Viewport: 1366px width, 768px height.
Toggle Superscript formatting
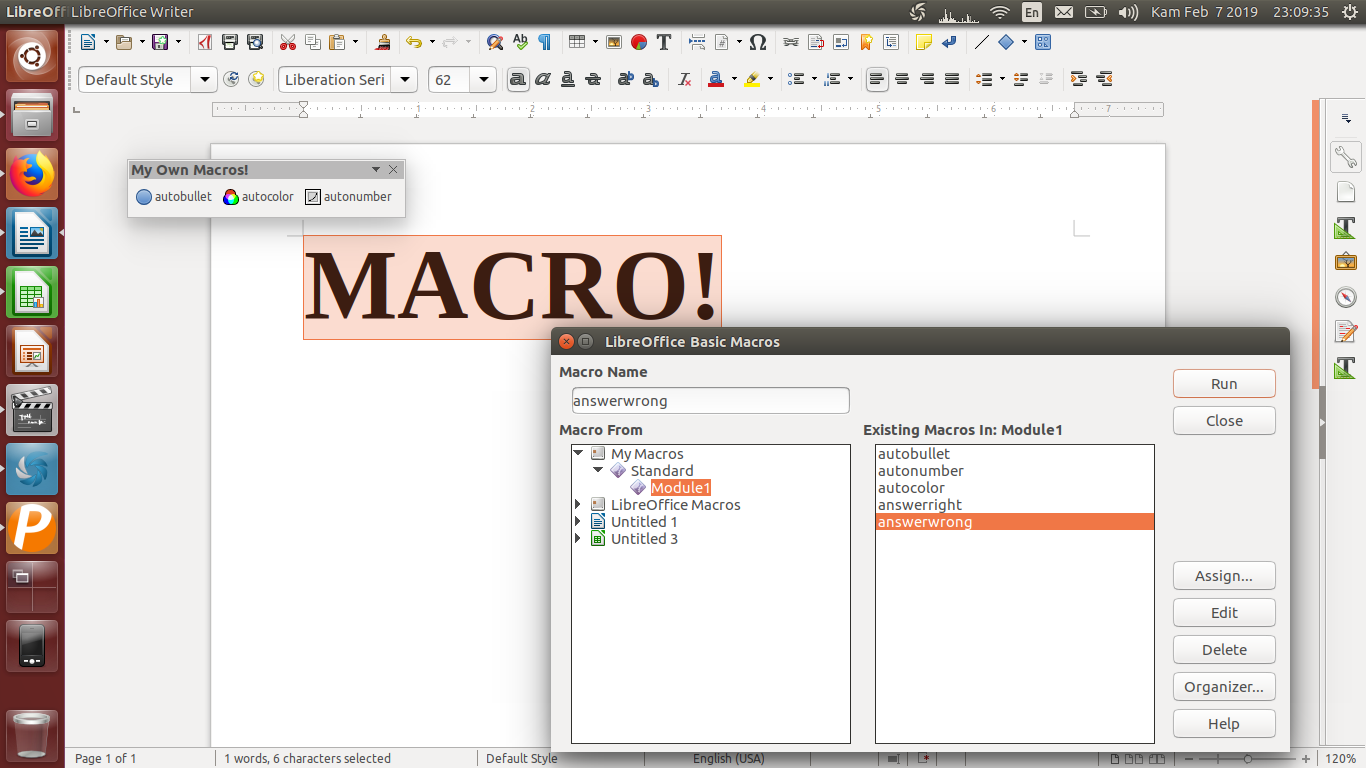pyautogui.click(x=626, y=79)
